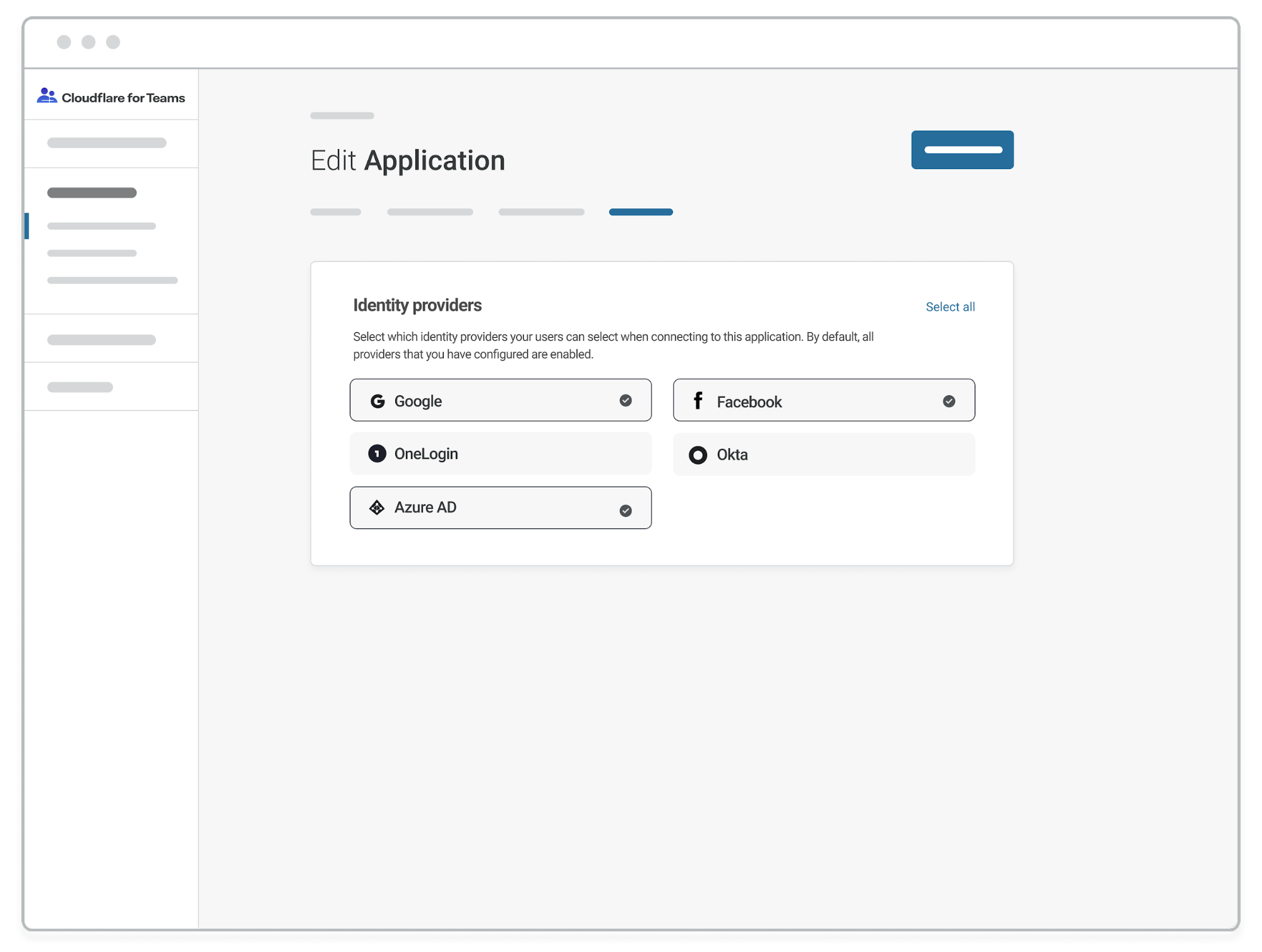Click the 'Identity providers' section heading
This screenshot has width=1262, height=952.
[x=417, y=306]
